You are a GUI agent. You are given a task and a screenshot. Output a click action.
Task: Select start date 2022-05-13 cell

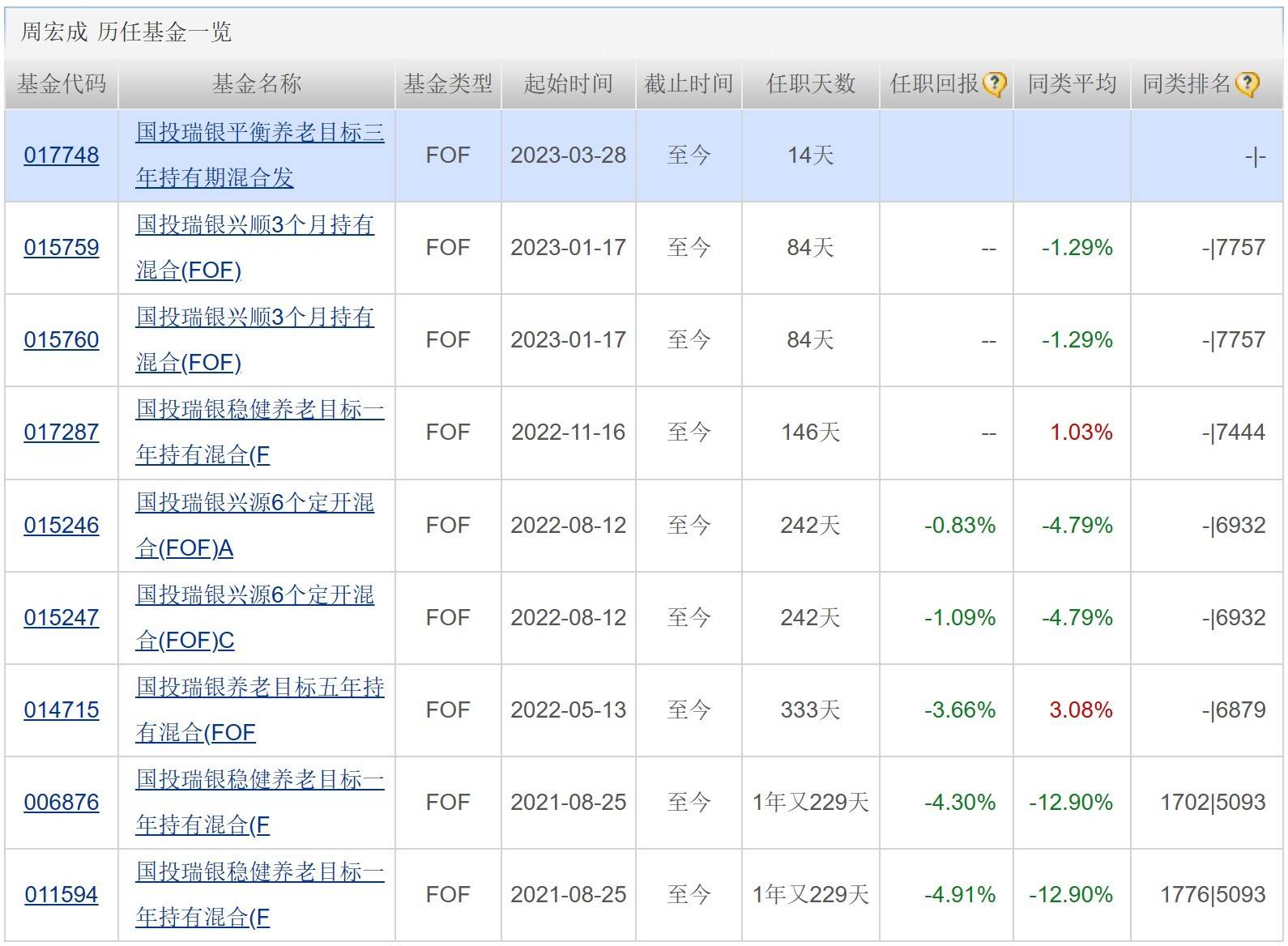569,710
